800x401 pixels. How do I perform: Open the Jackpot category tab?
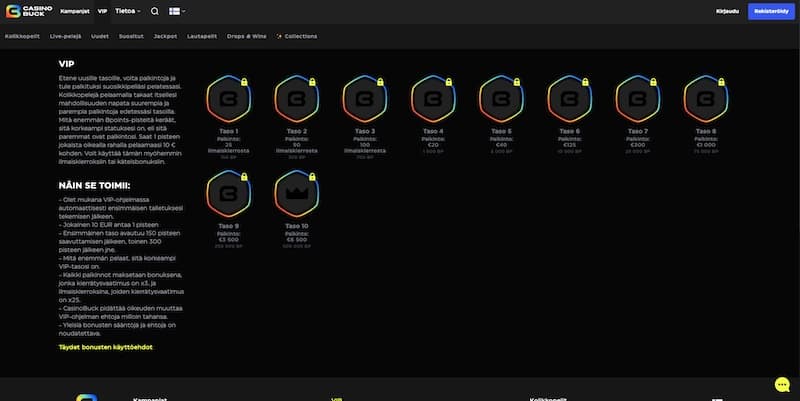[165, 36]
